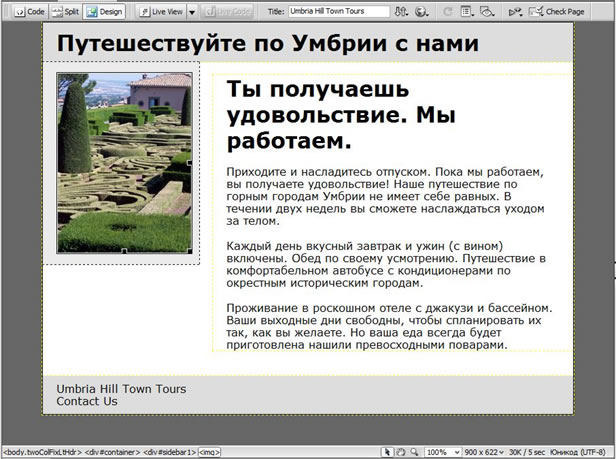Click bottom-right resize handle of the image
Screen dimensions: 616x459
coord(190,251)
